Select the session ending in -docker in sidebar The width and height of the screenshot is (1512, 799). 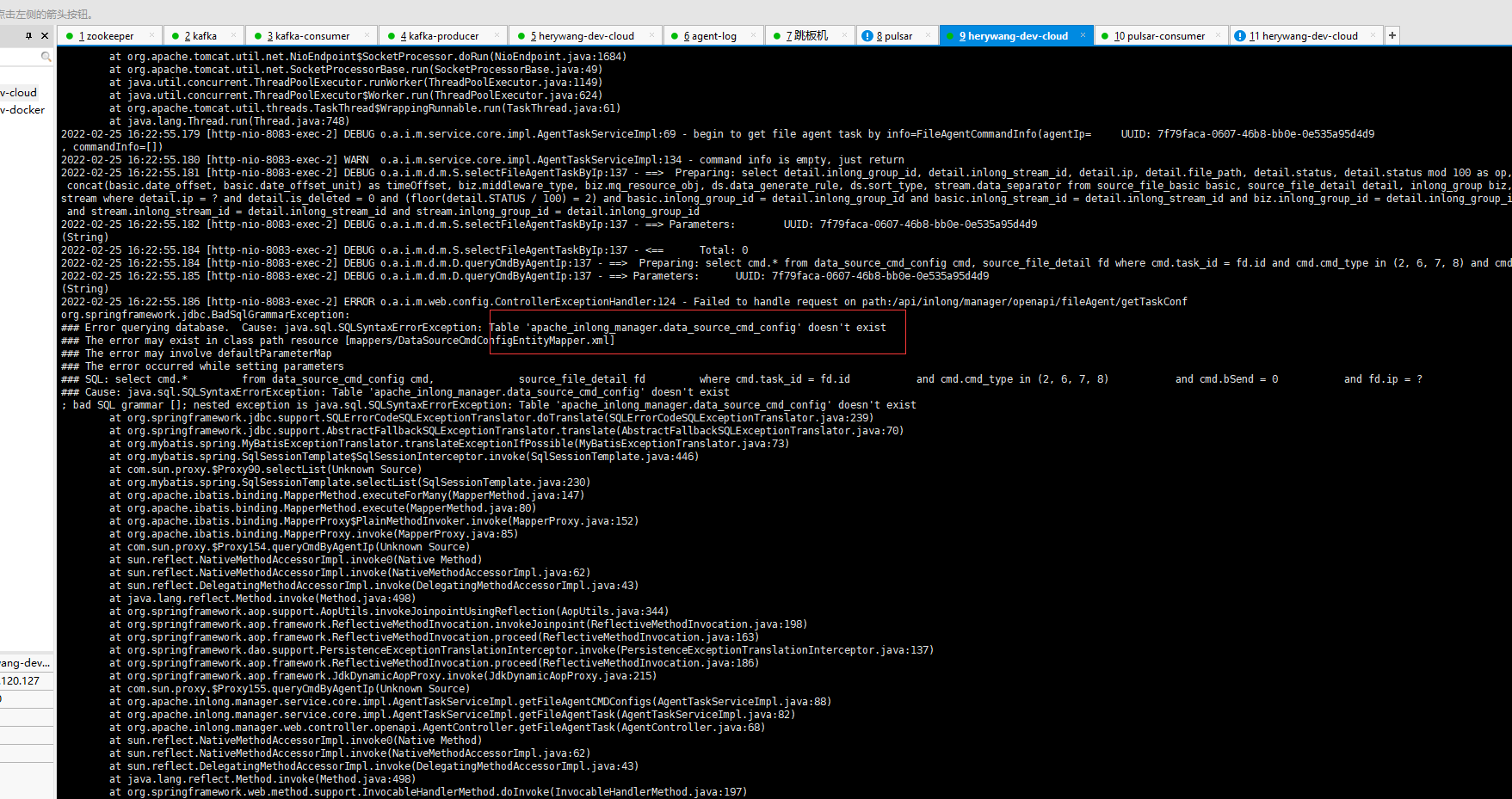point(22,109)
